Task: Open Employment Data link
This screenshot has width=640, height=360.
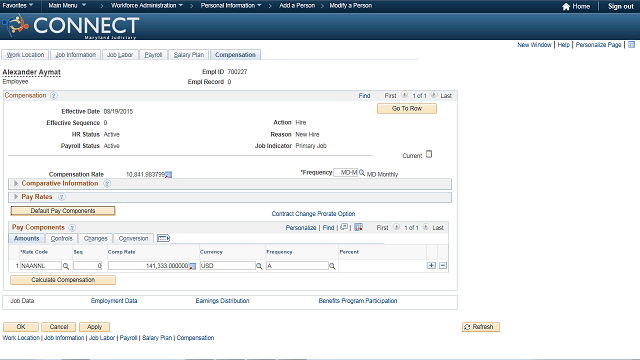Action: pos(114,301)
